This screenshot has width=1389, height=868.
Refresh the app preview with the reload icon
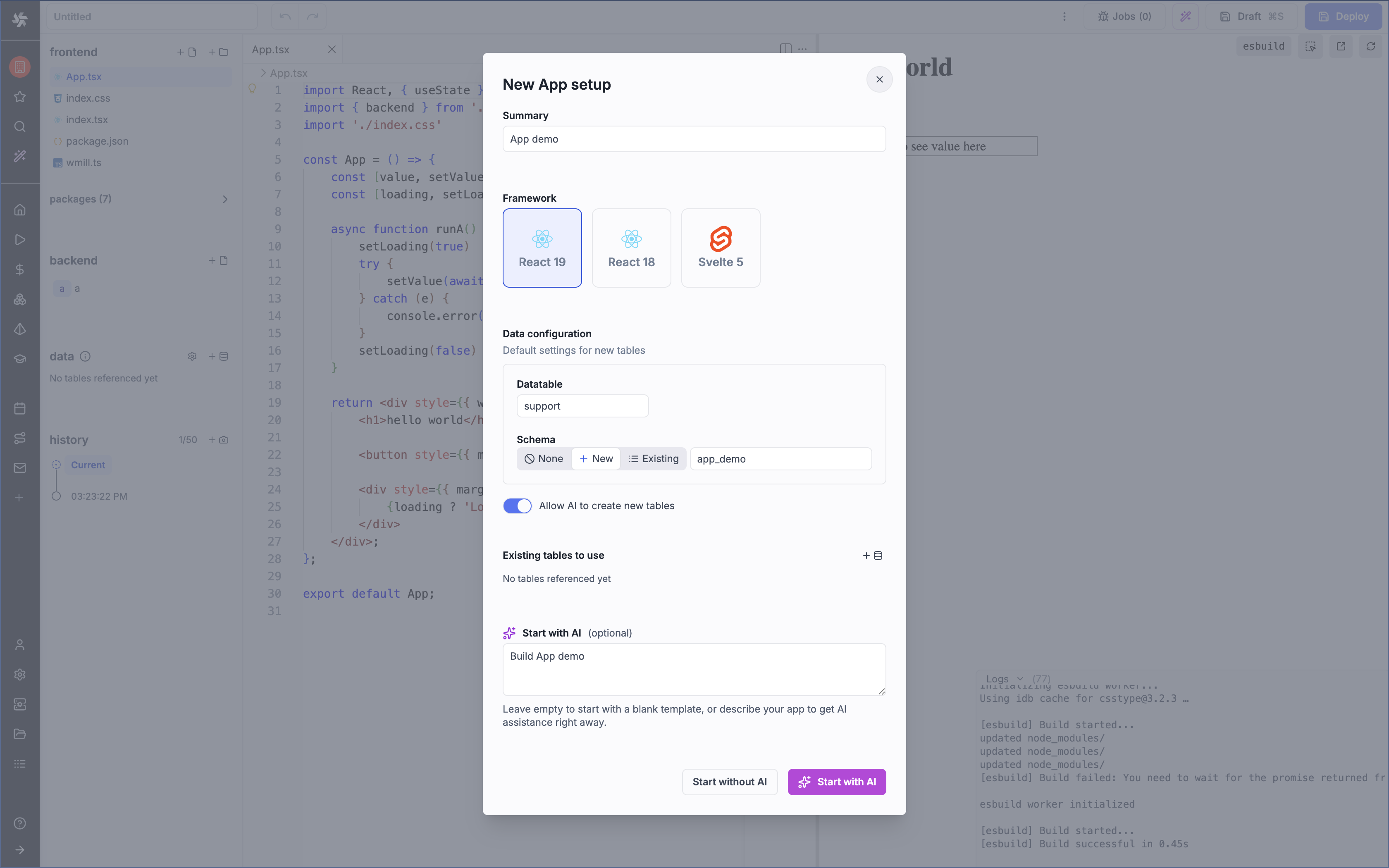point(1371,46)
